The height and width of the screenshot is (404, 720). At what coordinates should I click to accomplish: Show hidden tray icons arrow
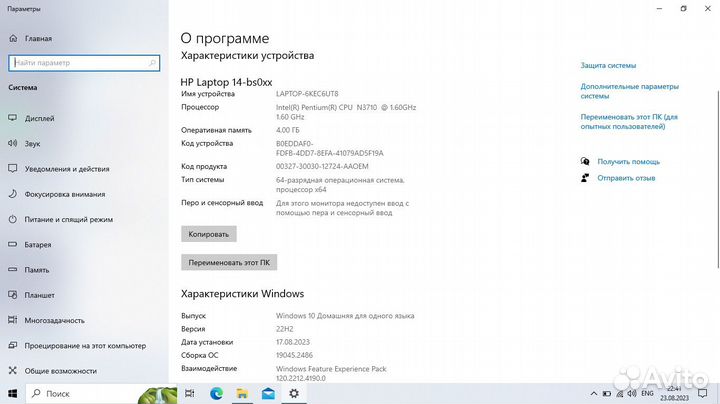coord(594,394)
